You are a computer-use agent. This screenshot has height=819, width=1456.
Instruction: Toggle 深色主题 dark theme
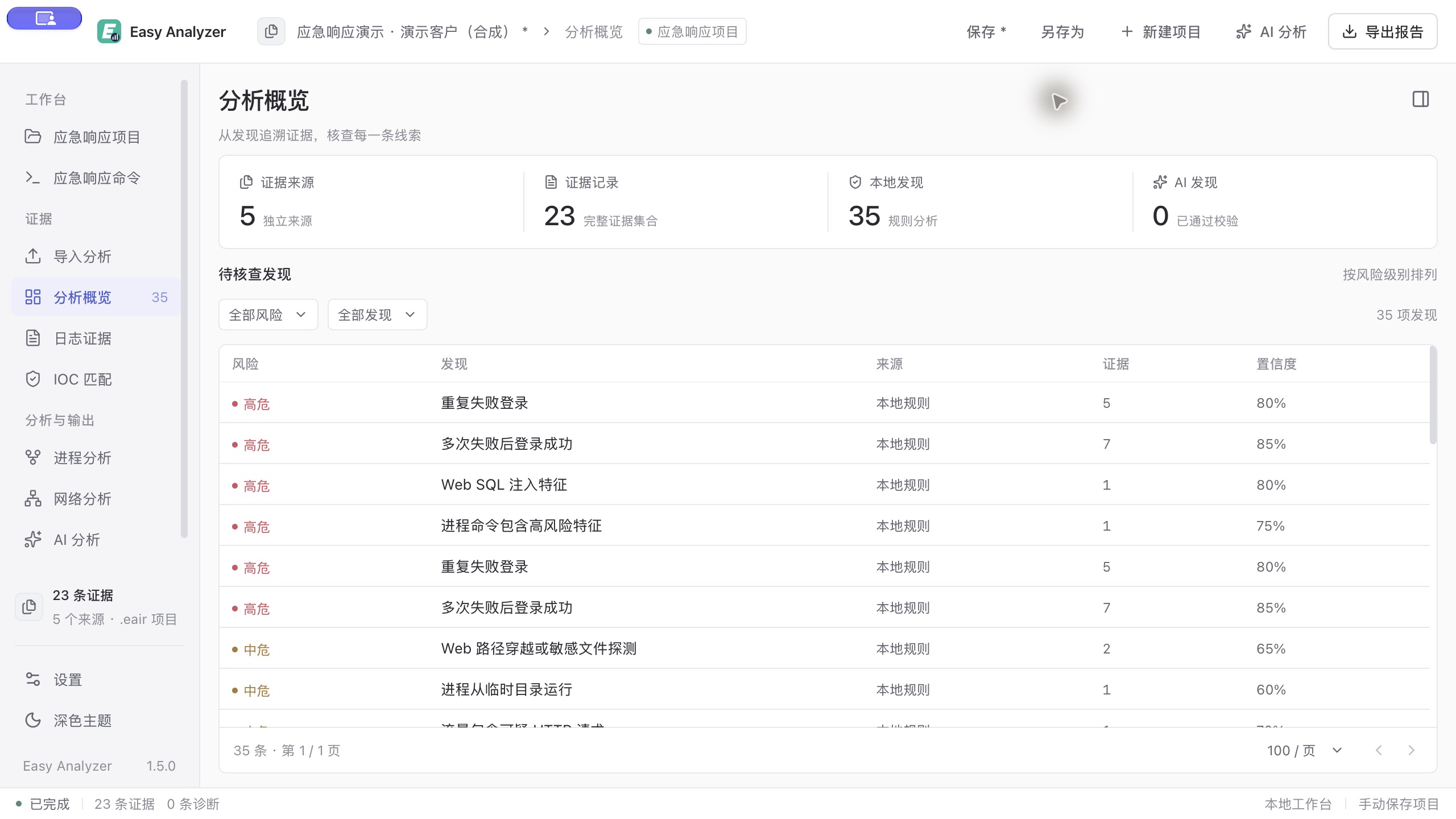pos(97,720)
